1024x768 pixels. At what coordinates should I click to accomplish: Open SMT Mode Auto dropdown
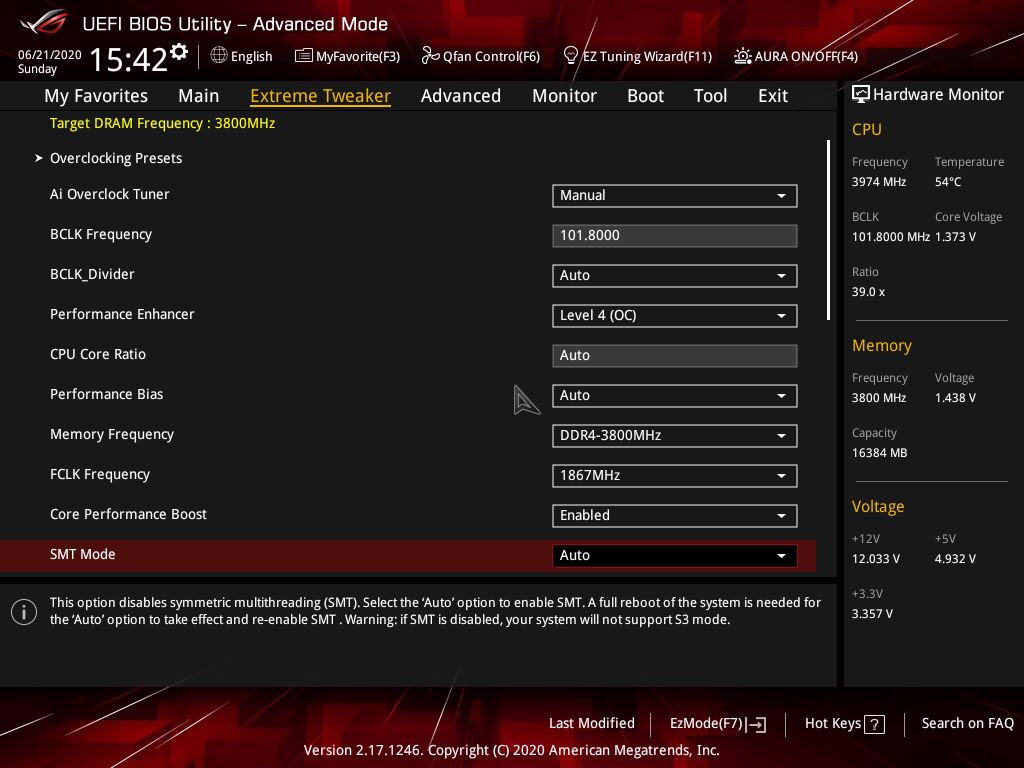(675, 556)
